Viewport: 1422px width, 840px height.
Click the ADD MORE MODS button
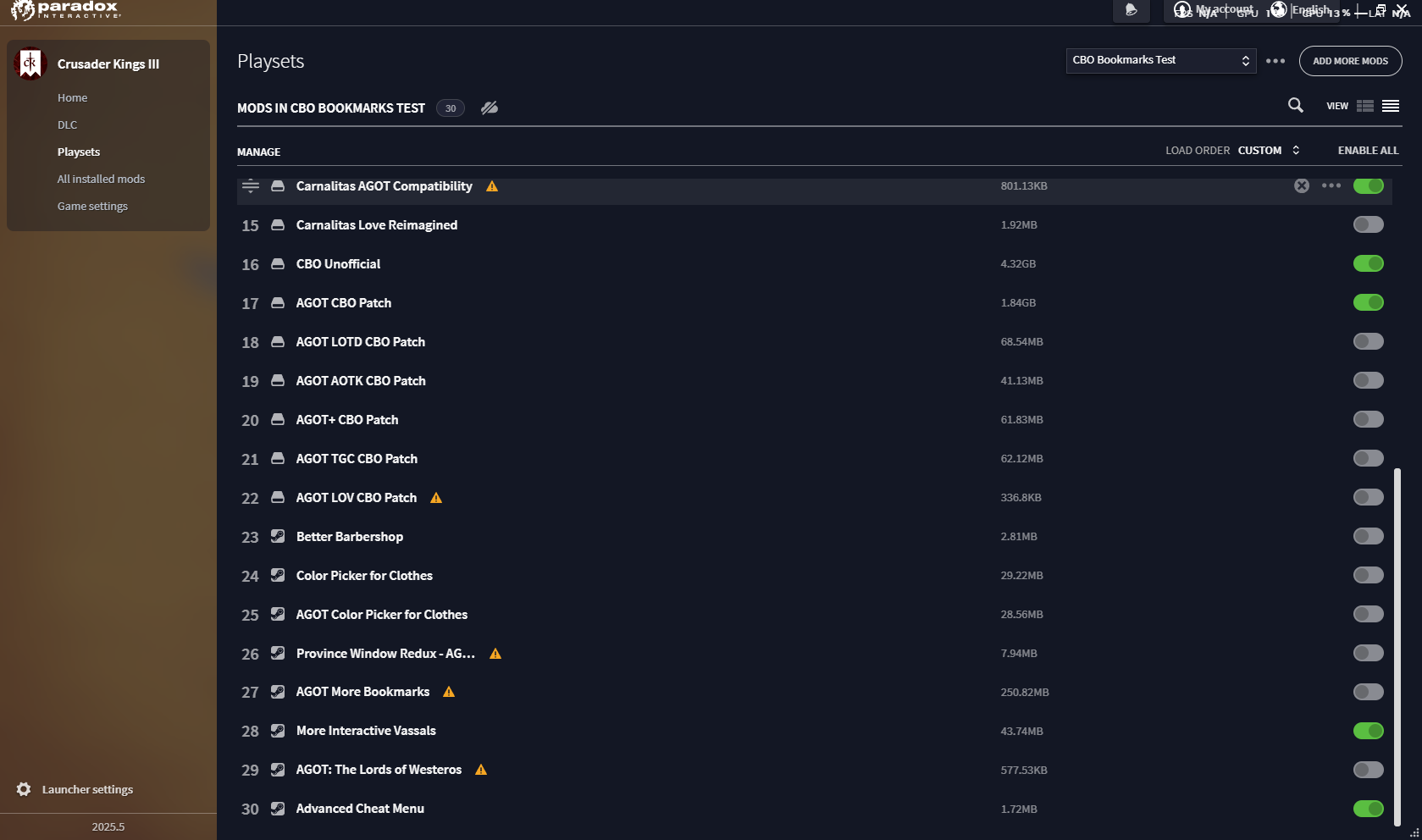1350,61
